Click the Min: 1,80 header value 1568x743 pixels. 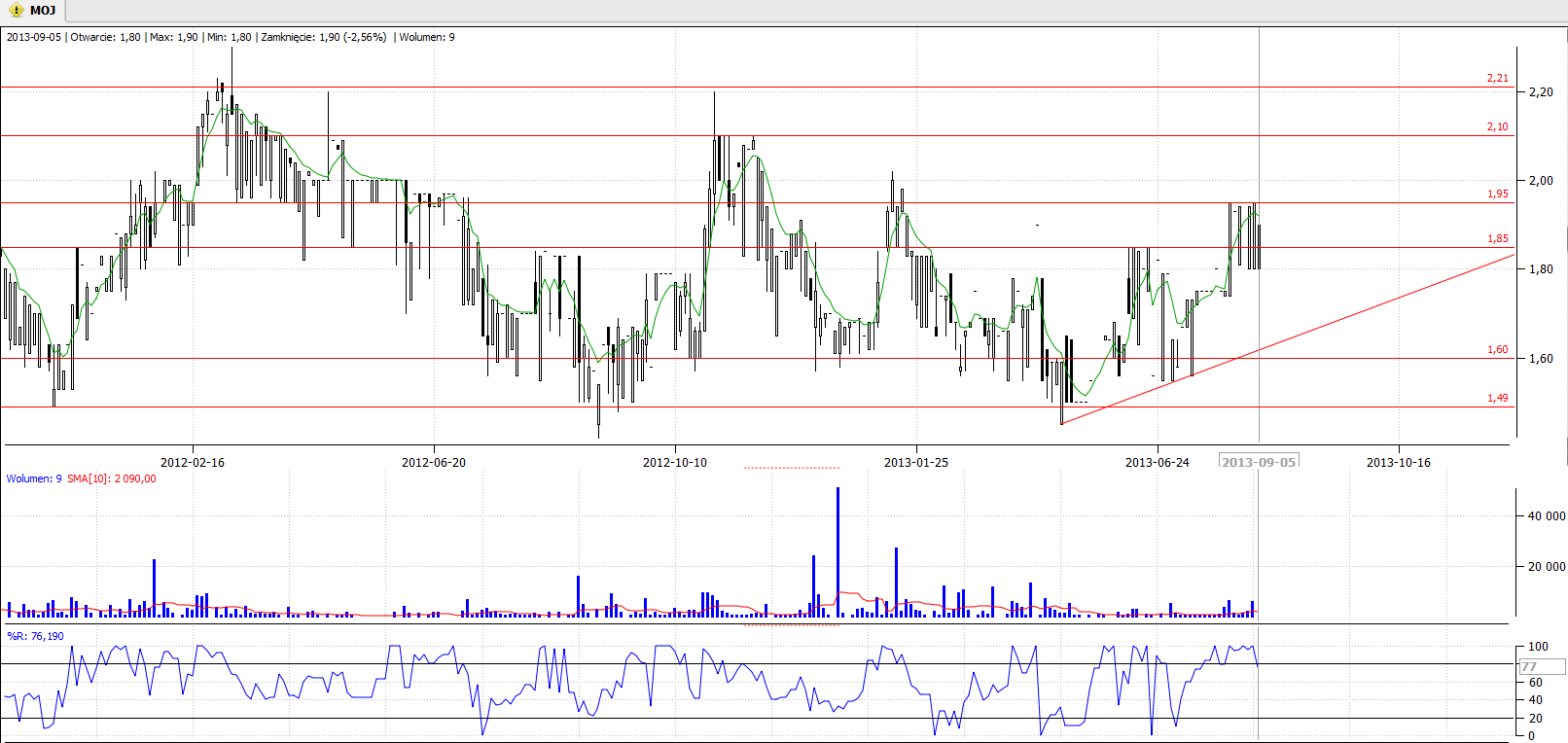229,37
